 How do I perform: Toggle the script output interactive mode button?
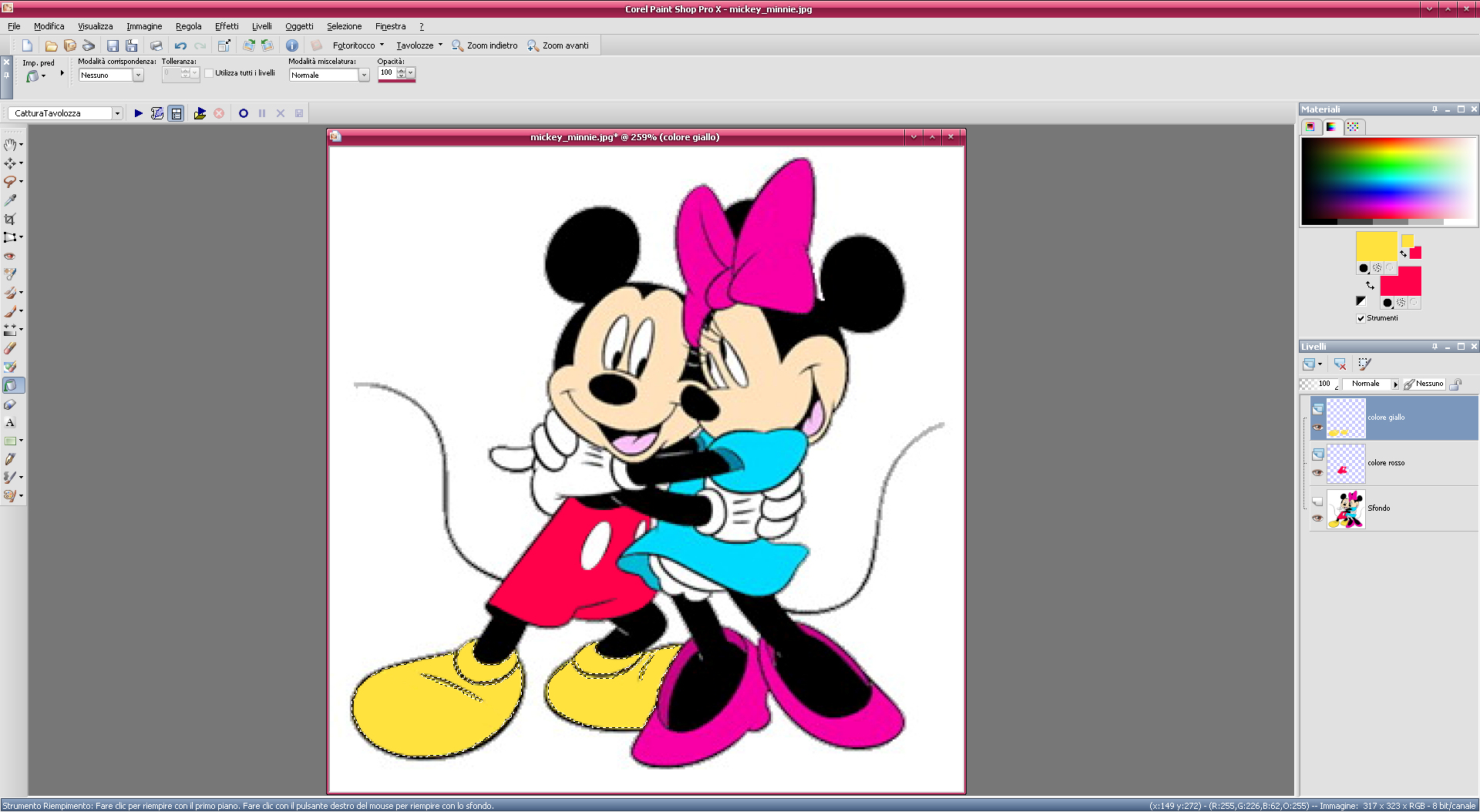click(176, 113)
